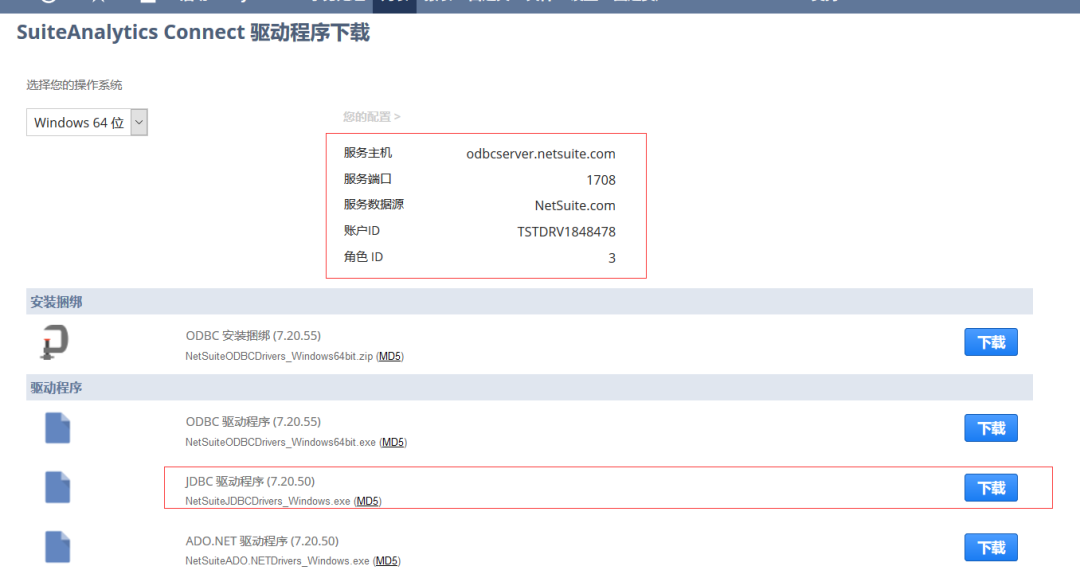Download the ODBC 安装捆绑 bundle
This screenshot has height=574, width=1080.
[990, 342]
